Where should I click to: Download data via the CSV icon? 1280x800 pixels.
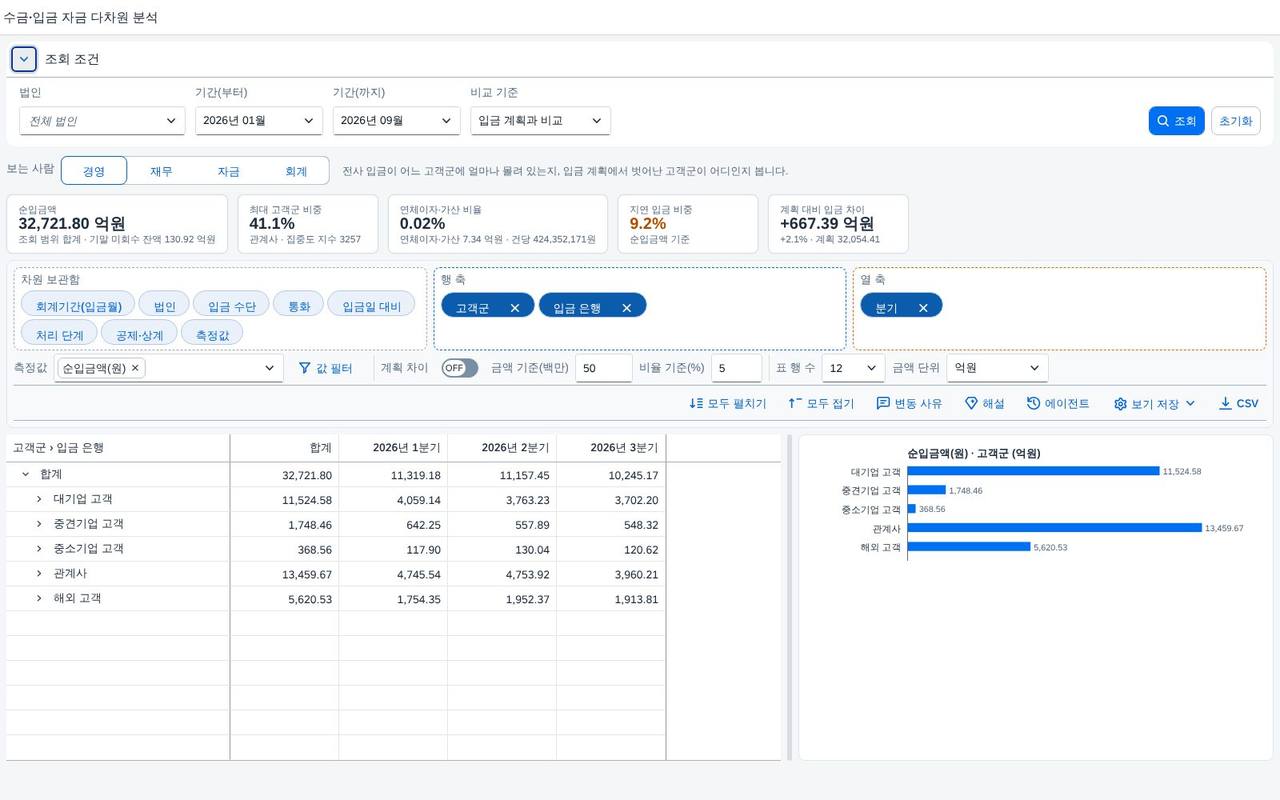click(1225, 404)
